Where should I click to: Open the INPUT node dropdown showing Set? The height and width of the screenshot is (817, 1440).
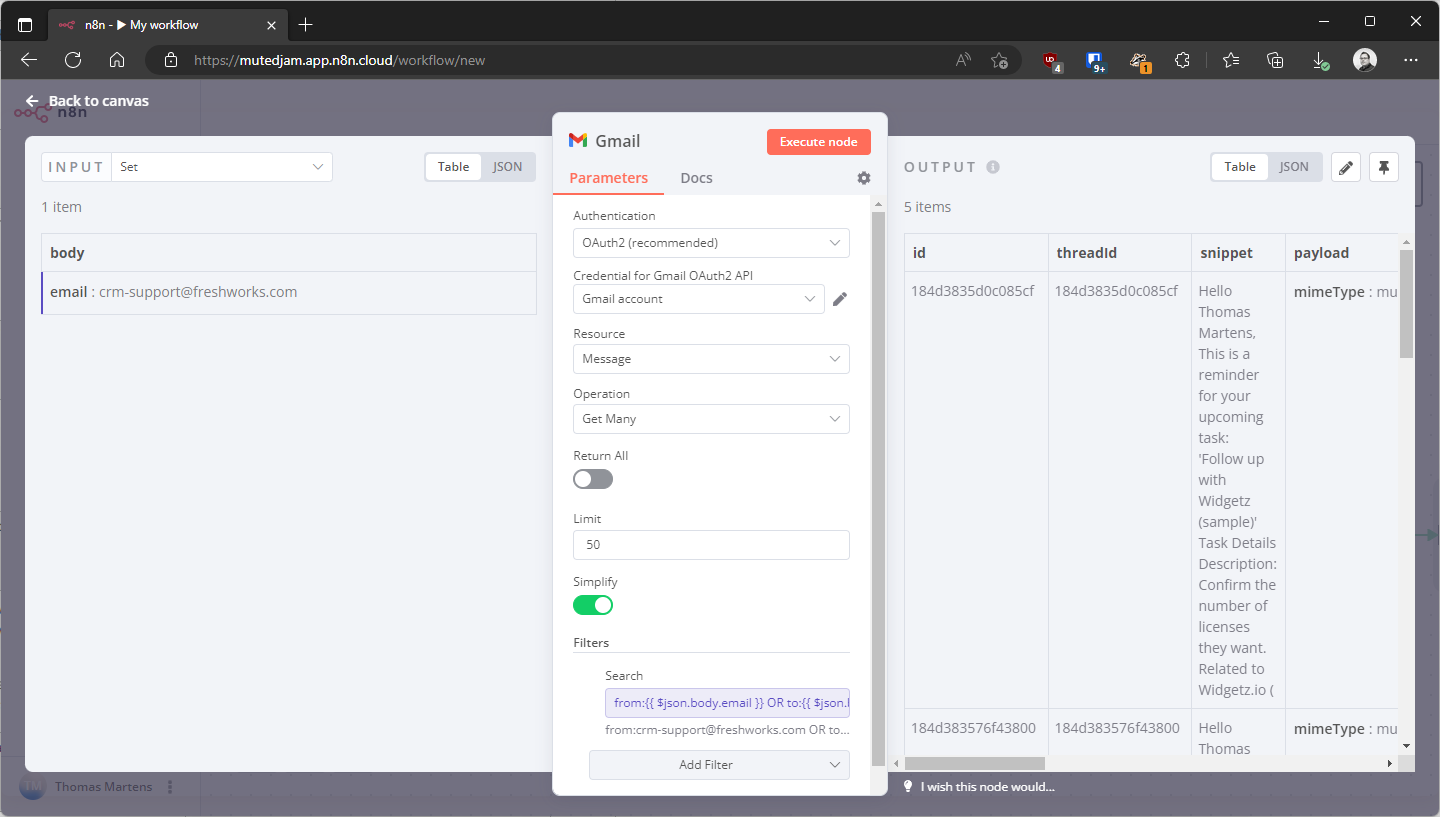222,167
